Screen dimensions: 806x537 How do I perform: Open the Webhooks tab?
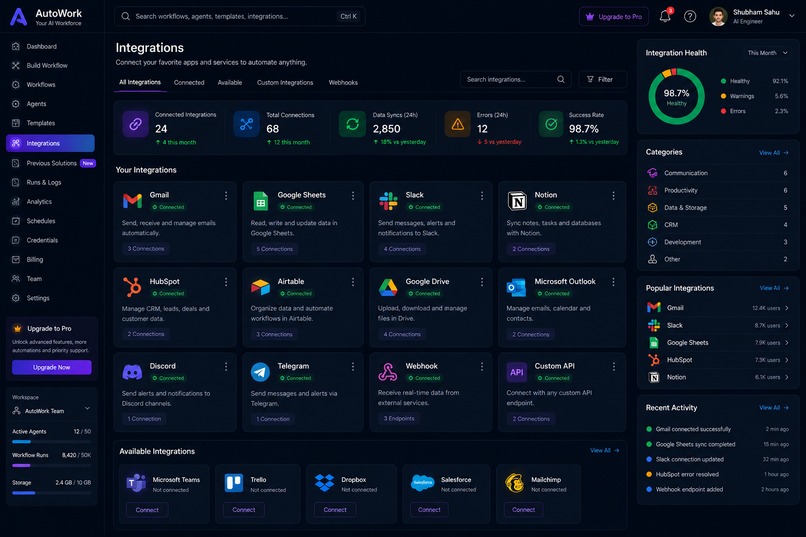click(343, 82)
